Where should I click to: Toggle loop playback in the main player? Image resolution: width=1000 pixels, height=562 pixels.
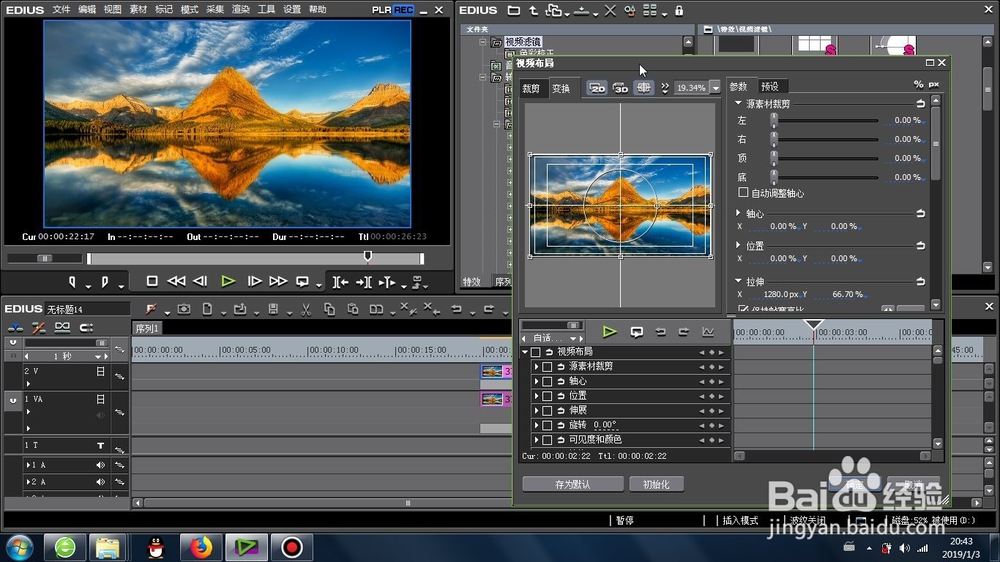point(302,281)
